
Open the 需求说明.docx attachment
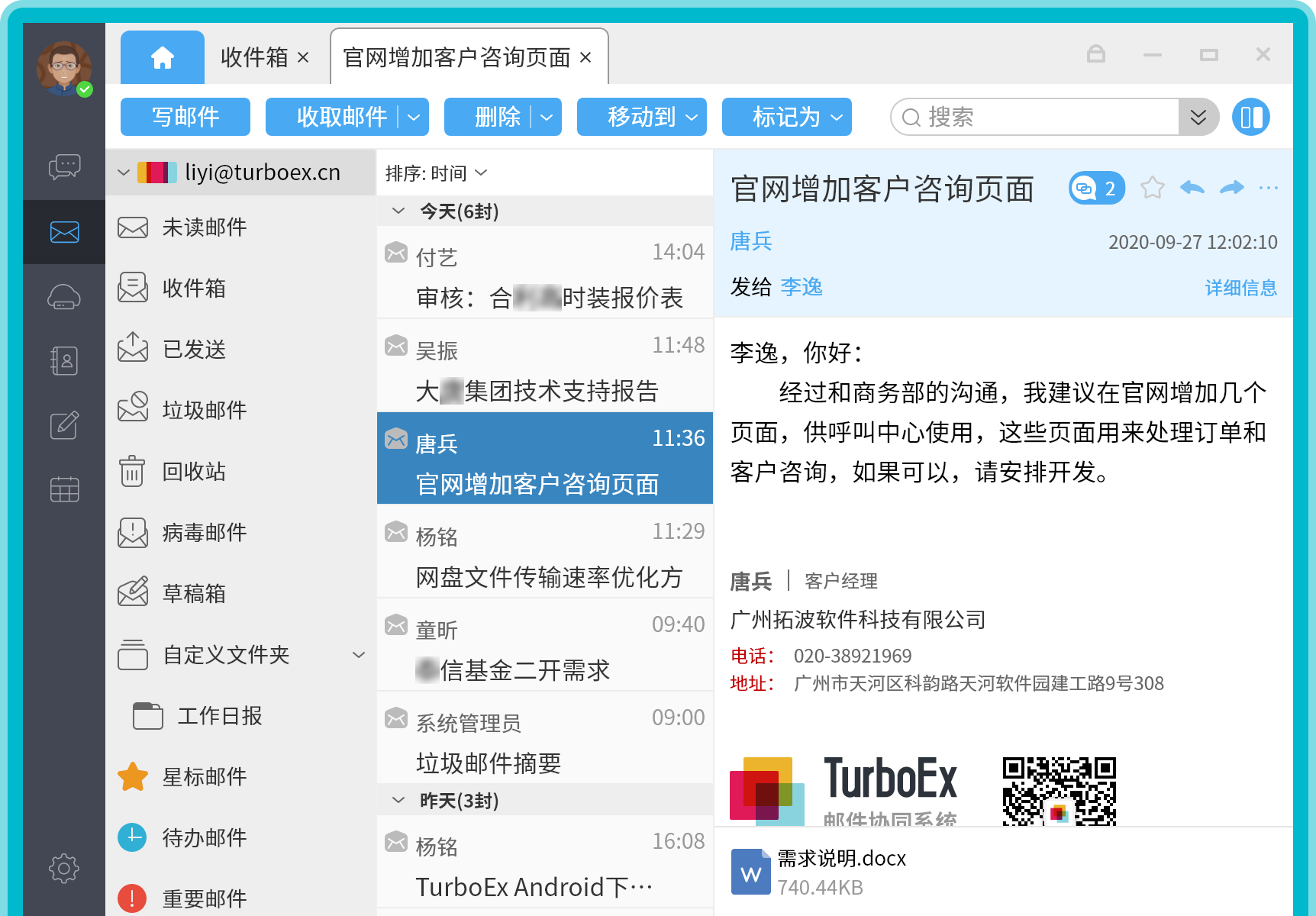tap(840, 871)
